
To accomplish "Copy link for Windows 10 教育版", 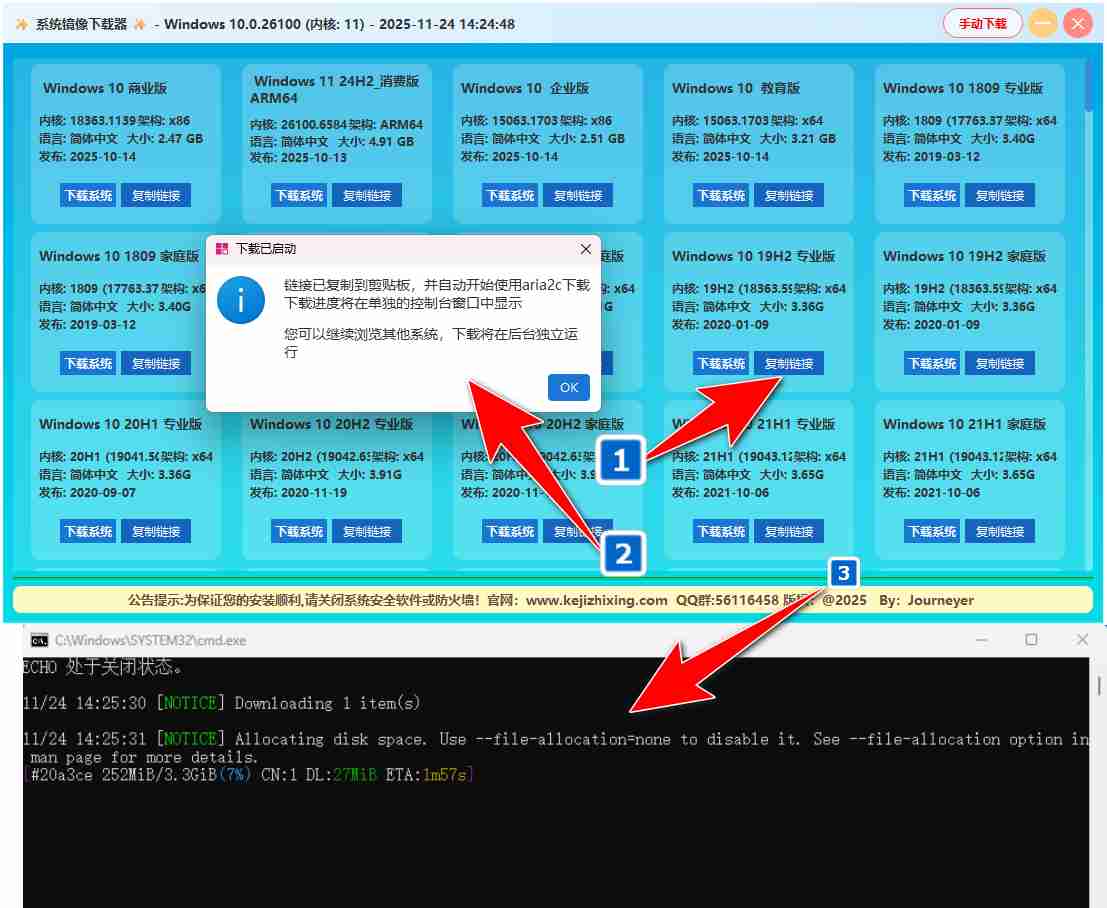I will point(789,196).
